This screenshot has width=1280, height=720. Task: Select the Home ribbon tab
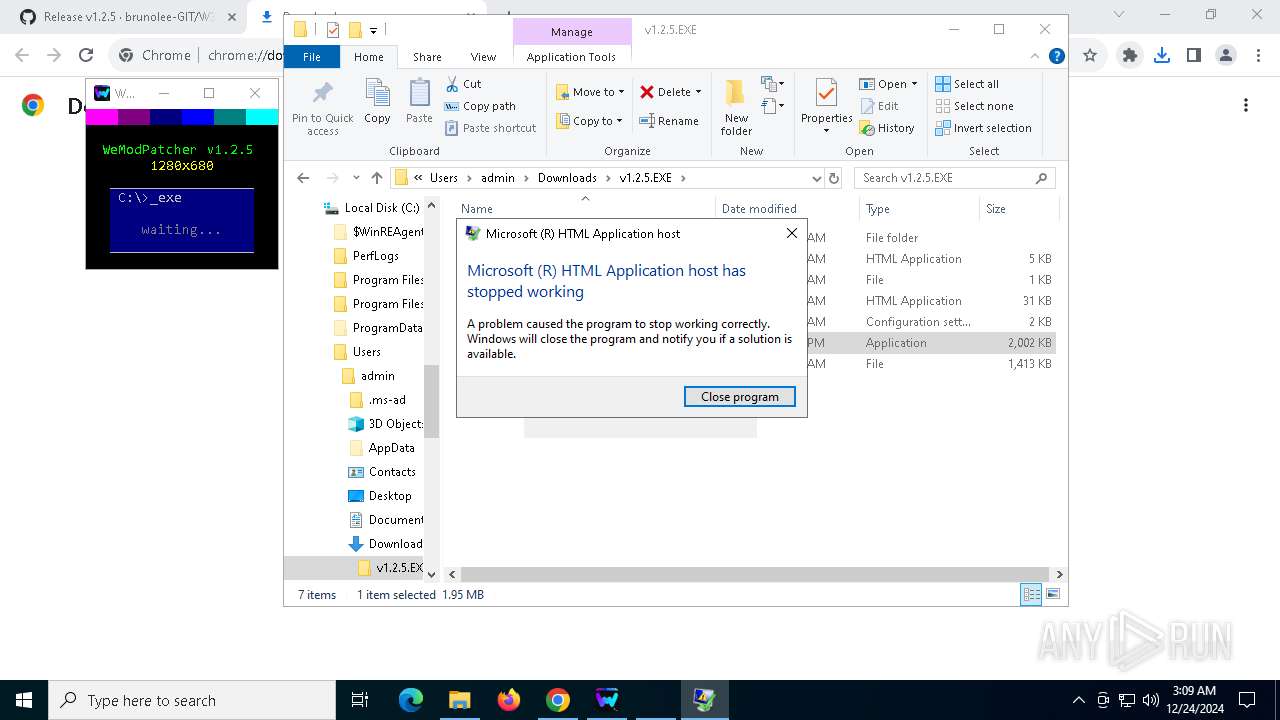[x=368, y=57]
